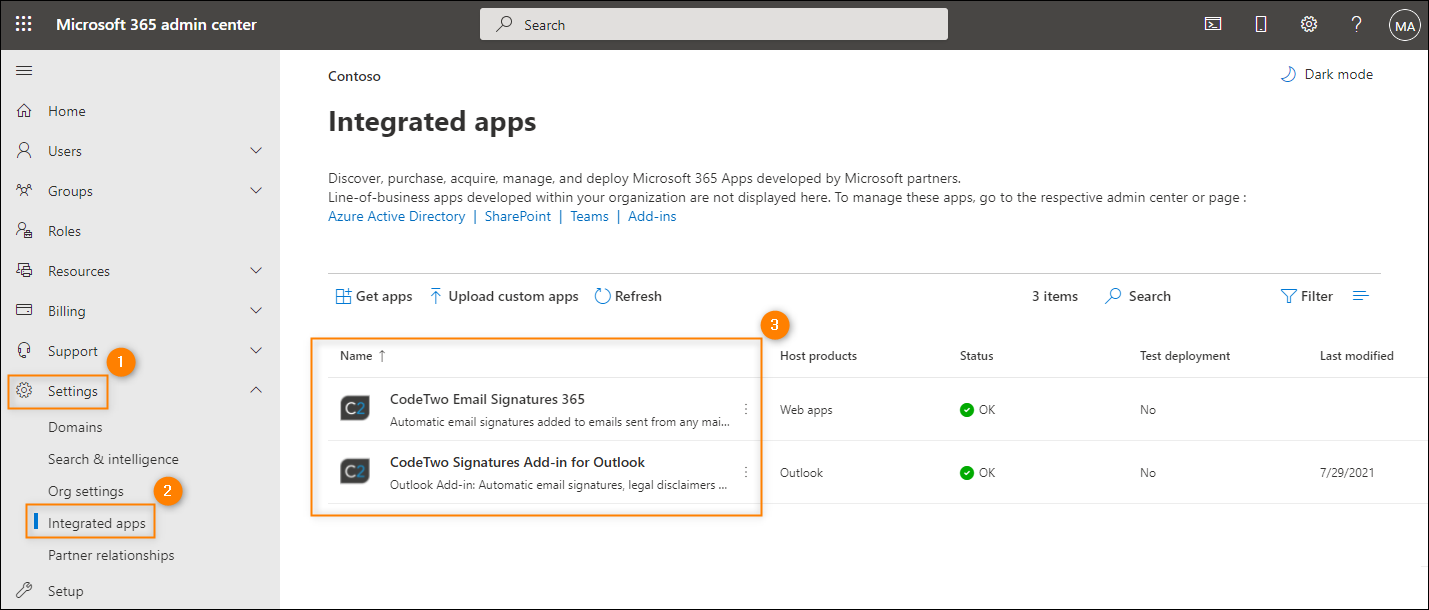Open the admin center settings gear
The height and width of the screenshot is (610, 1429).
1308,23
